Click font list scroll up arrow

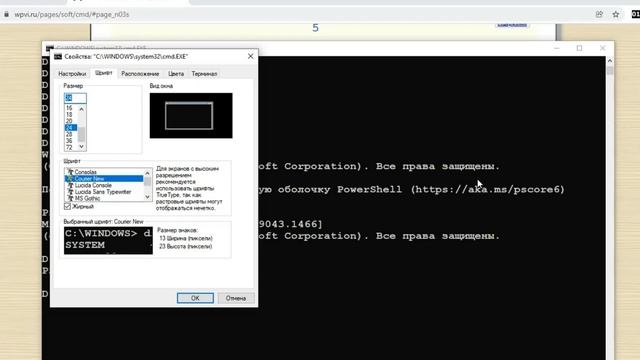(x=147, y=173)
